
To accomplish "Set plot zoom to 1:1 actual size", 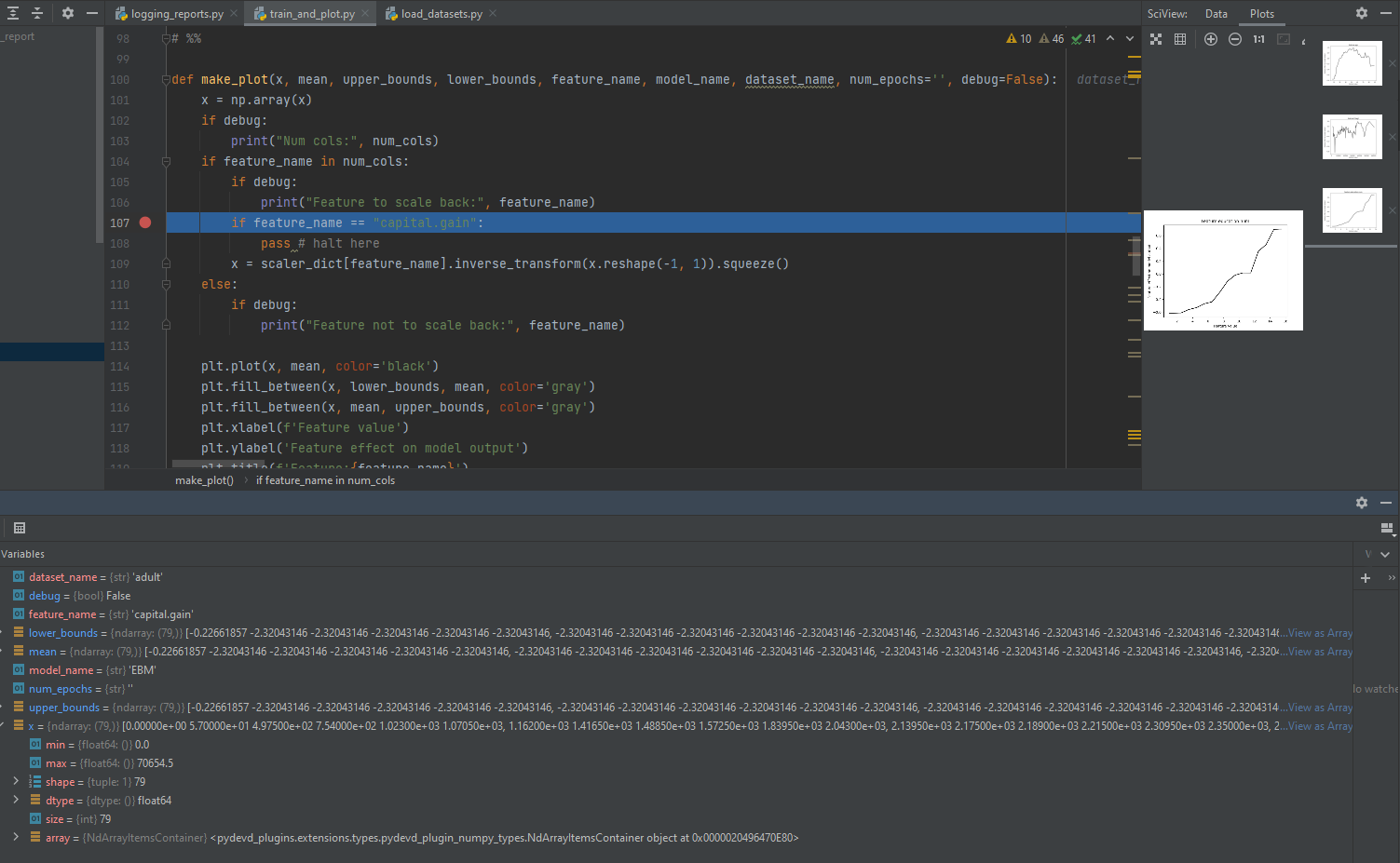I will coord(1259,39).
